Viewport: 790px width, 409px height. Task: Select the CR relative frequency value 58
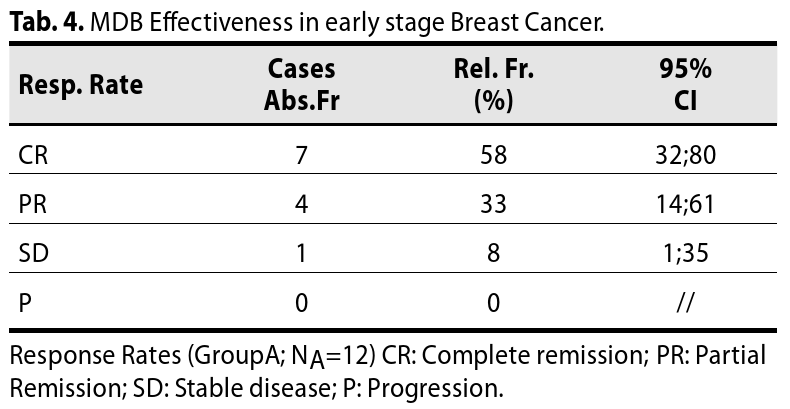pyautogui.click(x=493, y=155)
